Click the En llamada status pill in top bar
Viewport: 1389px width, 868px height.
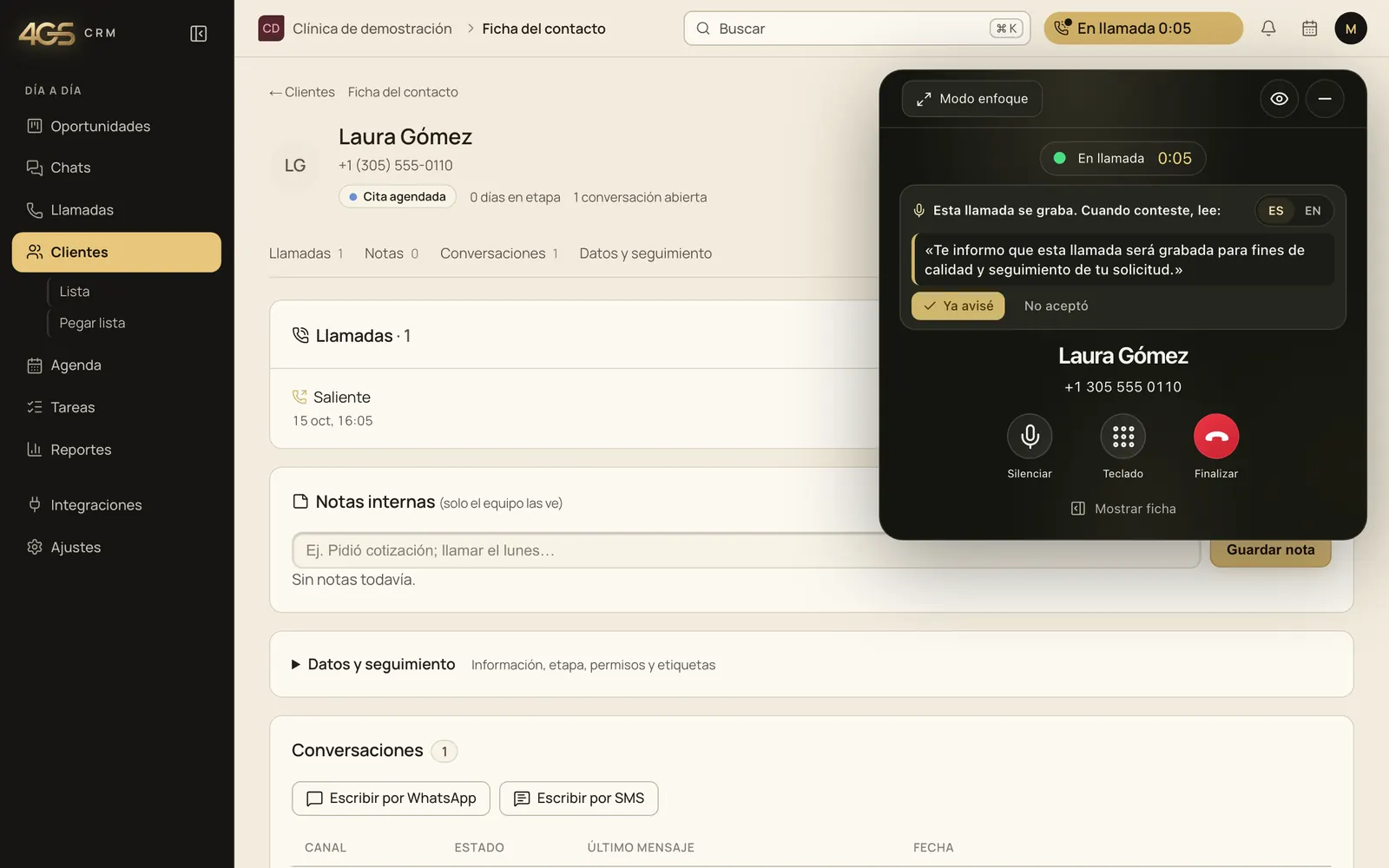pos(1143,29)
